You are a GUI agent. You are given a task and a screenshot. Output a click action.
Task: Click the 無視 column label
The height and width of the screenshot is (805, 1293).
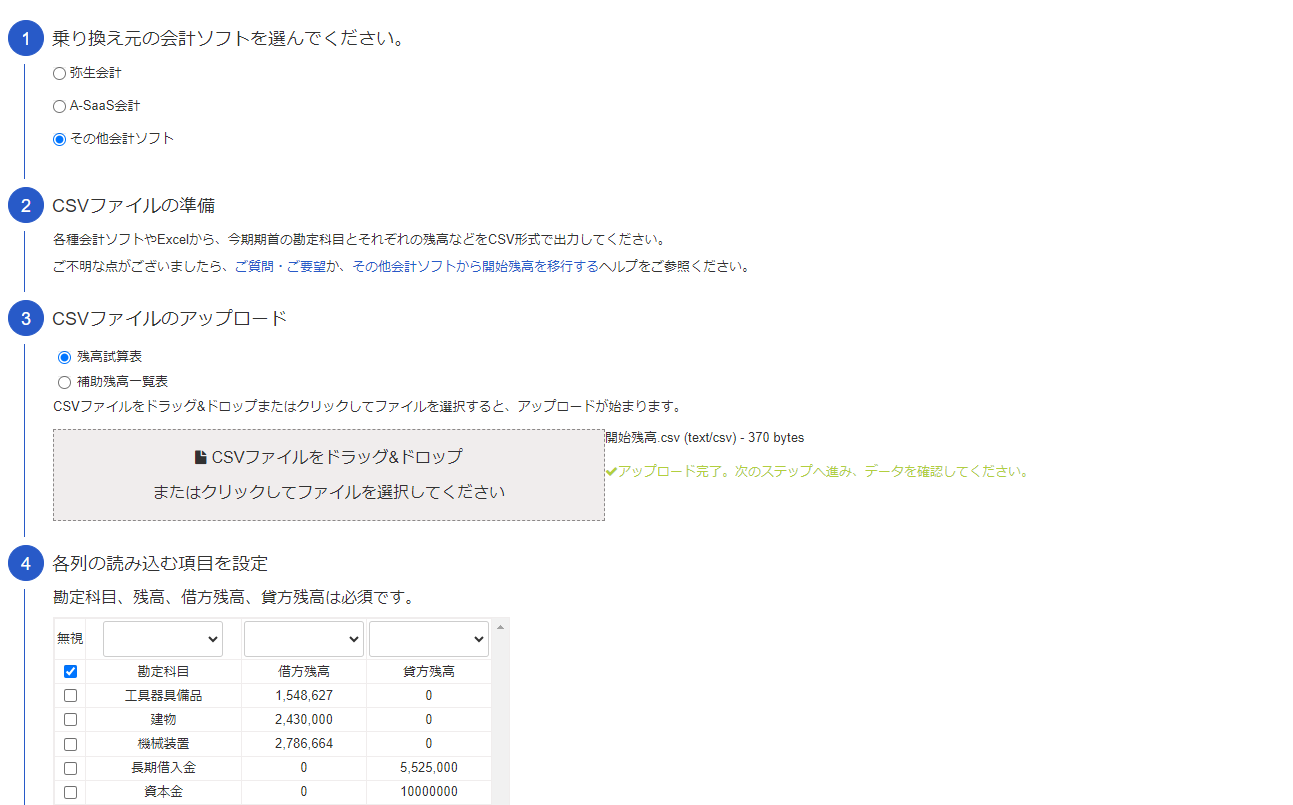pos(70,639)
